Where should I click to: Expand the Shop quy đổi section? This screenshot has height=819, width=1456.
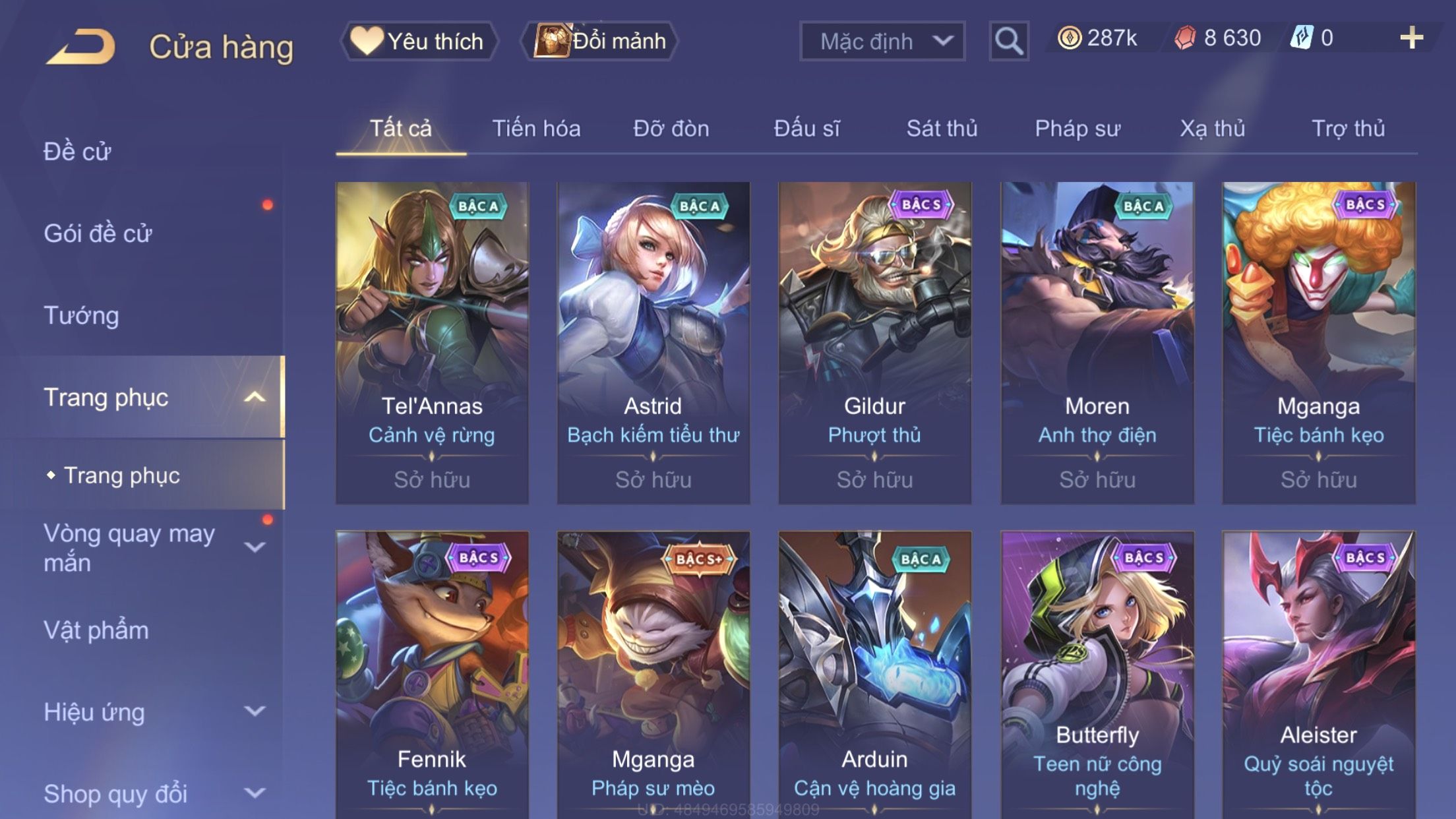(255, 793)
